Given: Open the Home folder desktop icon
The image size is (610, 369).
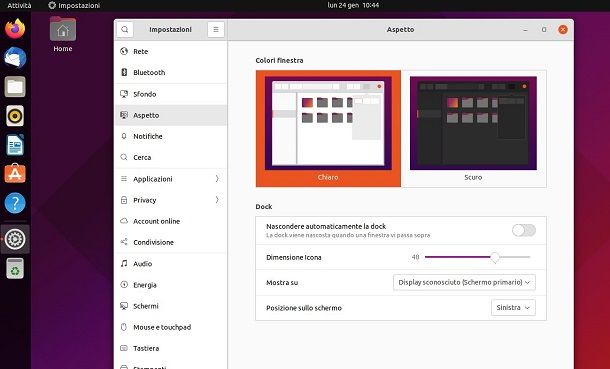Looking at the screenshot, I should [63, 34].
